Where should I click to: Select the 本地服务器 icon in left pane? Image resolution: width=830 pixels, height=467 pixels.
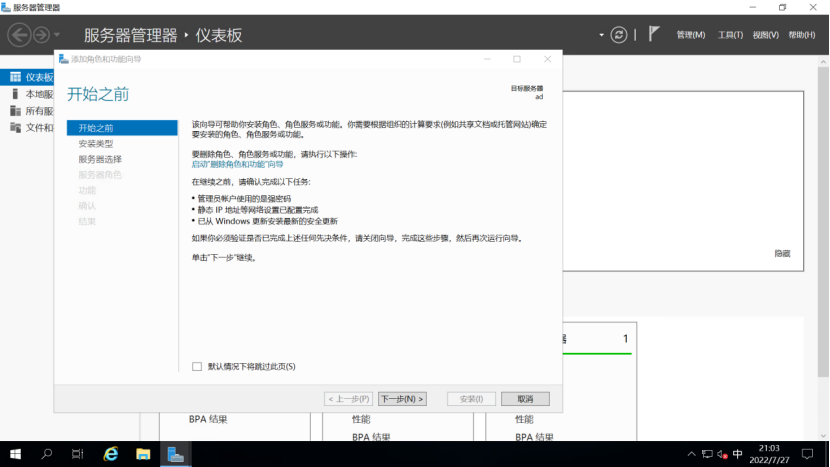(x=15, y=94)
